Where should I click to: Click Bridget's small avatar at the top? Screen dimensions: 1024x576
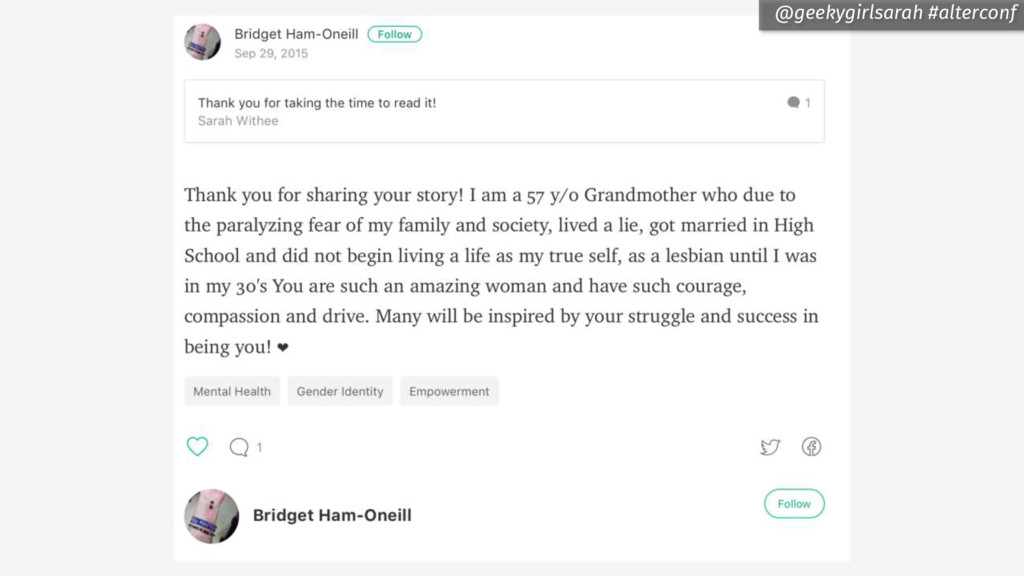202,42
